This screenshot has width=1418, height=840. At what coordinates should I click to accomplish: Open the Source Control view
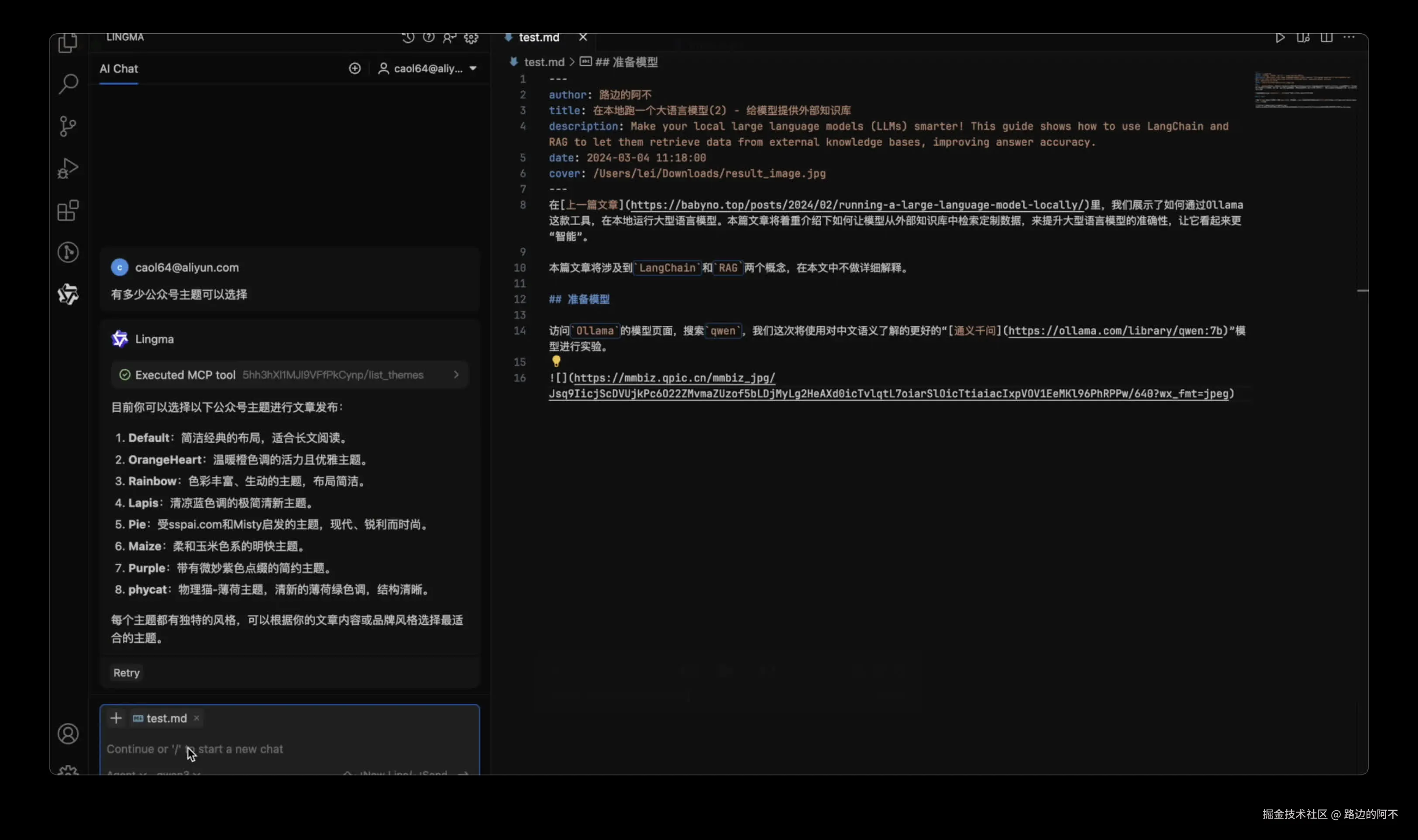click(x=68, y=126)
